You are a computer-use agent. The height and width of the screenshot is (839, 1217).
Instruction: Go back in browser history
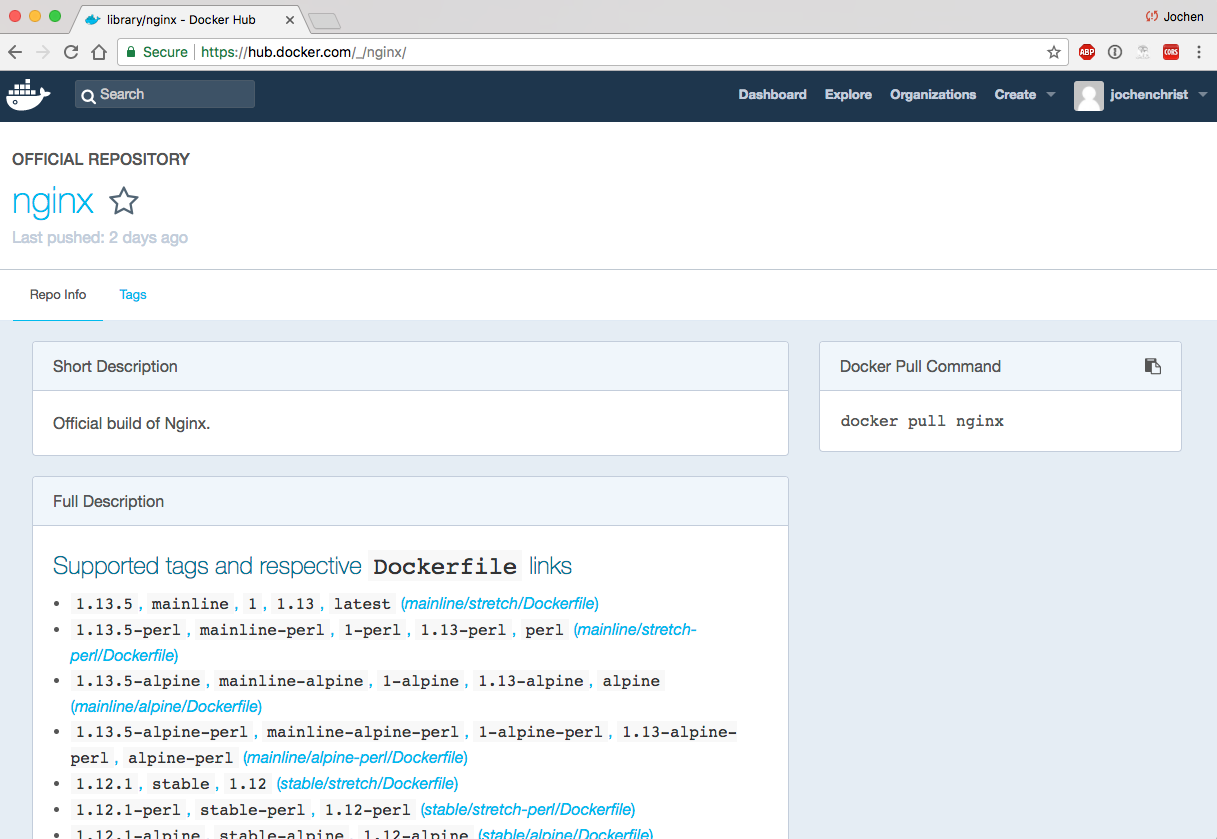(x=15, y=52)
